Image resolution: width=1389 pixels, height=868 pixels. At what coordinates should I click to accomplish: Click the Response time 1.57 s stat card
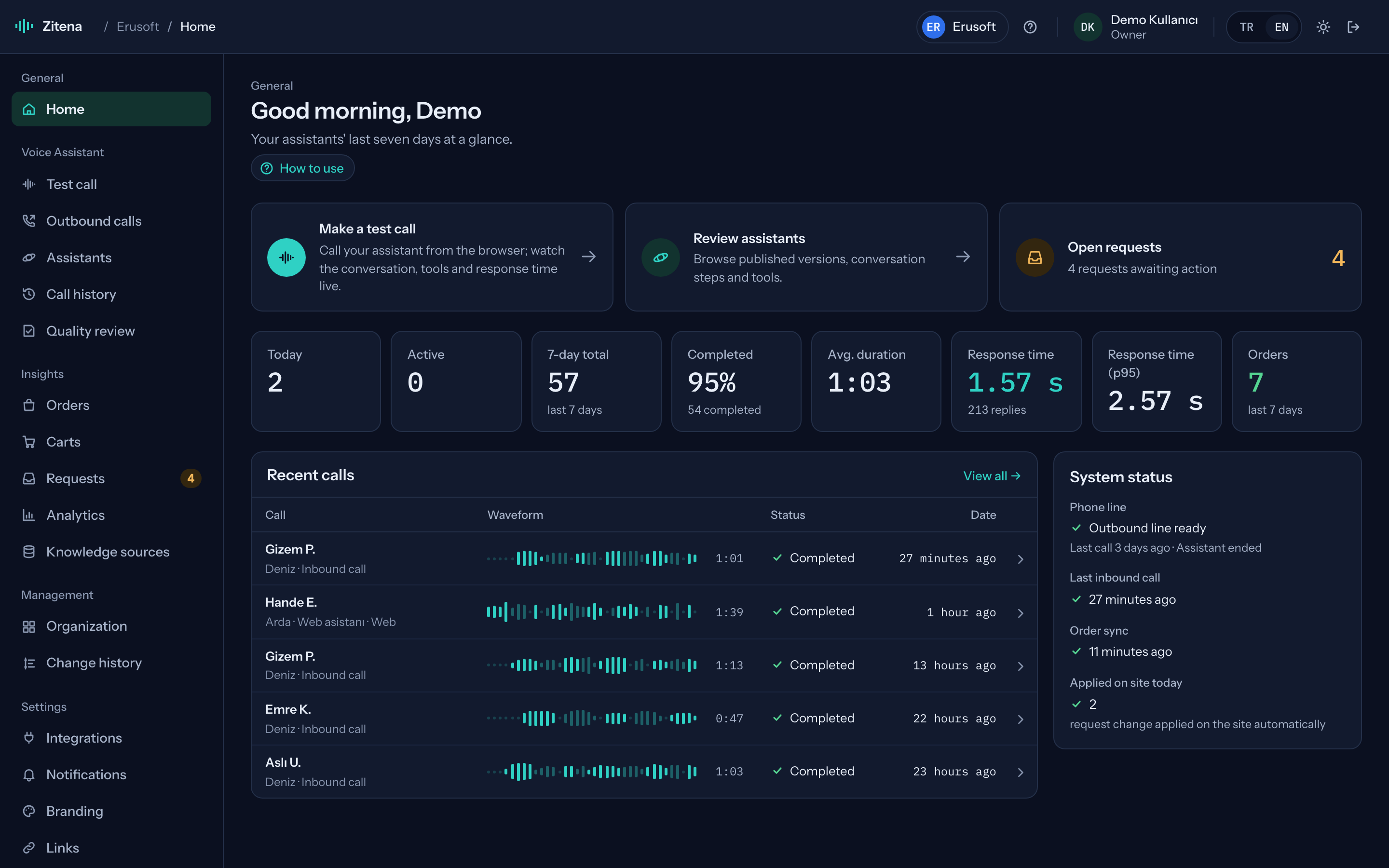coord(1016,381)
